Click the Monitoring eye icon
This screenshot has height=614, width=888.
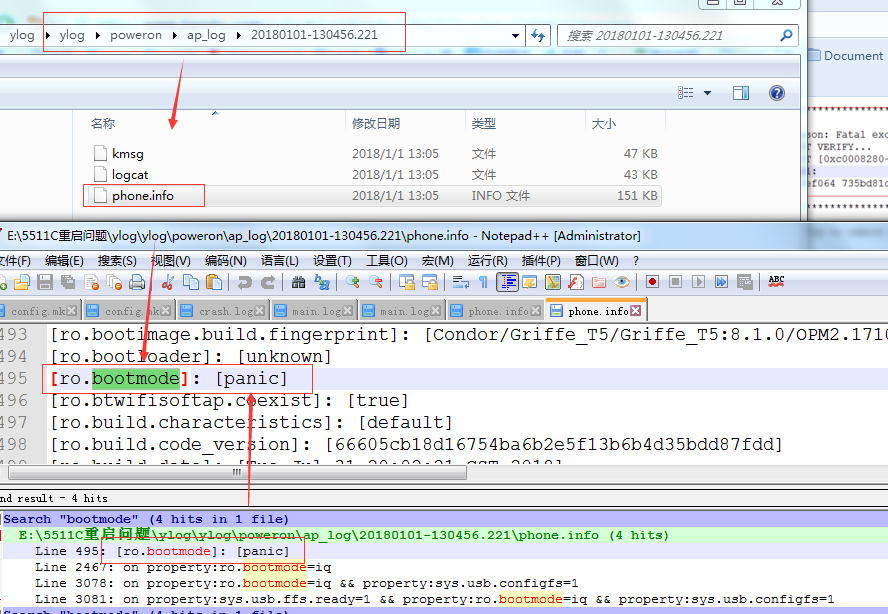click(x=622, y=282)
